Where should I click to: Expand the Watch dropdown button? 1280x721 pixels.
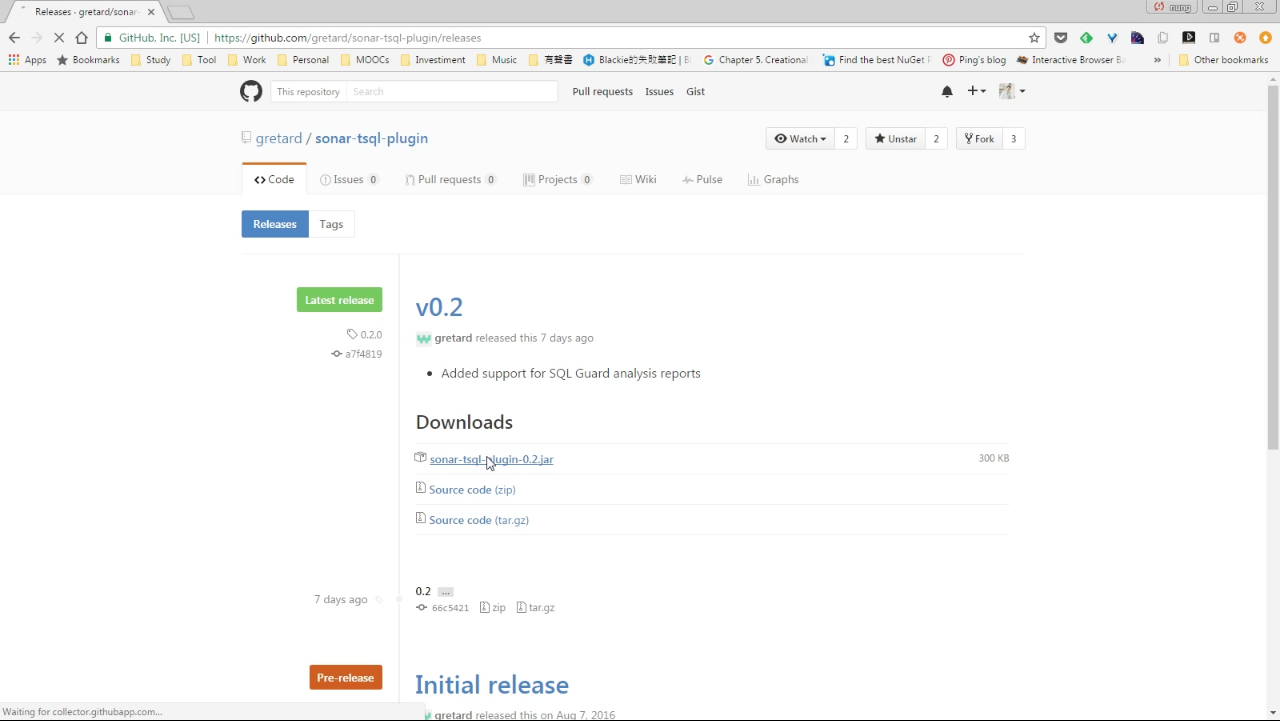(x=800, y=139)
